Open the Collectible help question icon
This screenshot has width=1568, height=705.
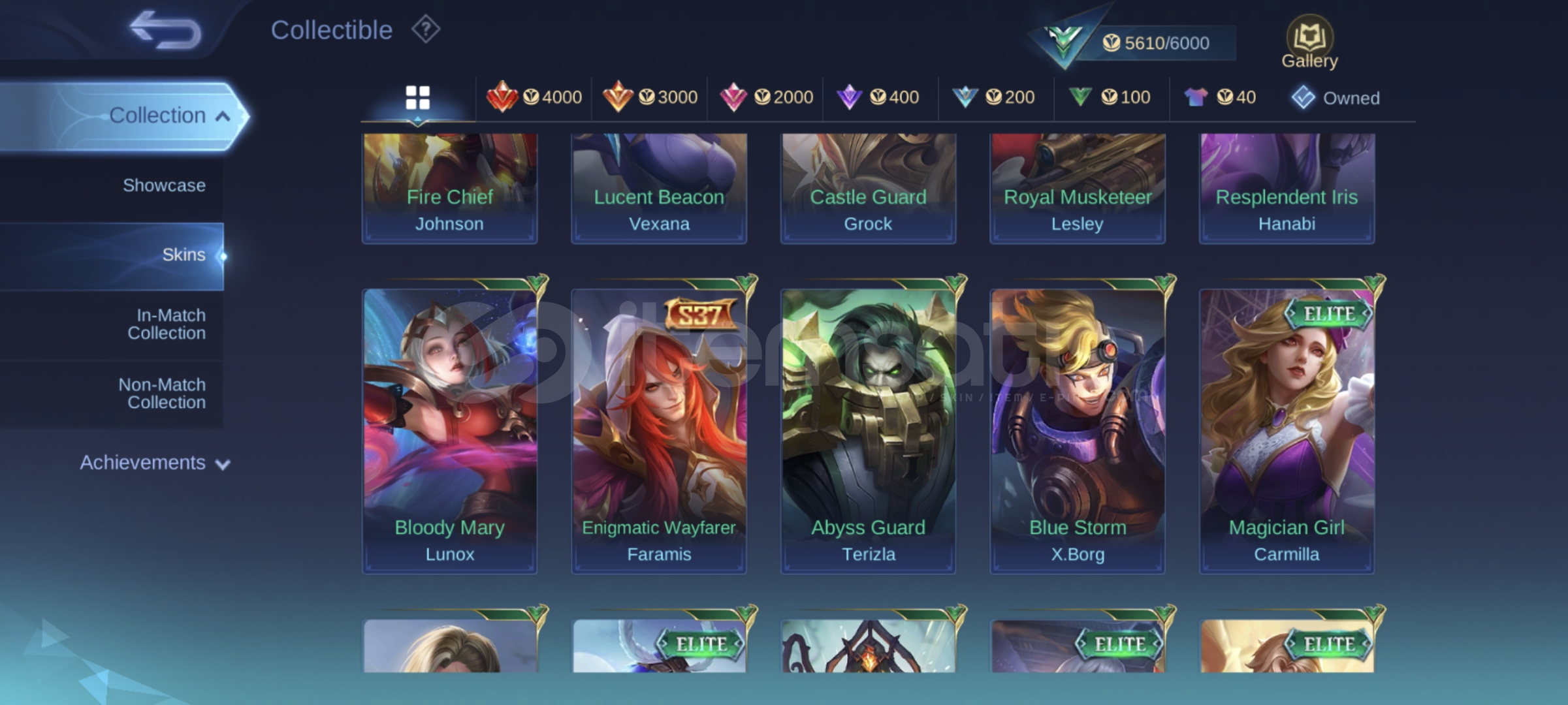[x=426, y=29]
